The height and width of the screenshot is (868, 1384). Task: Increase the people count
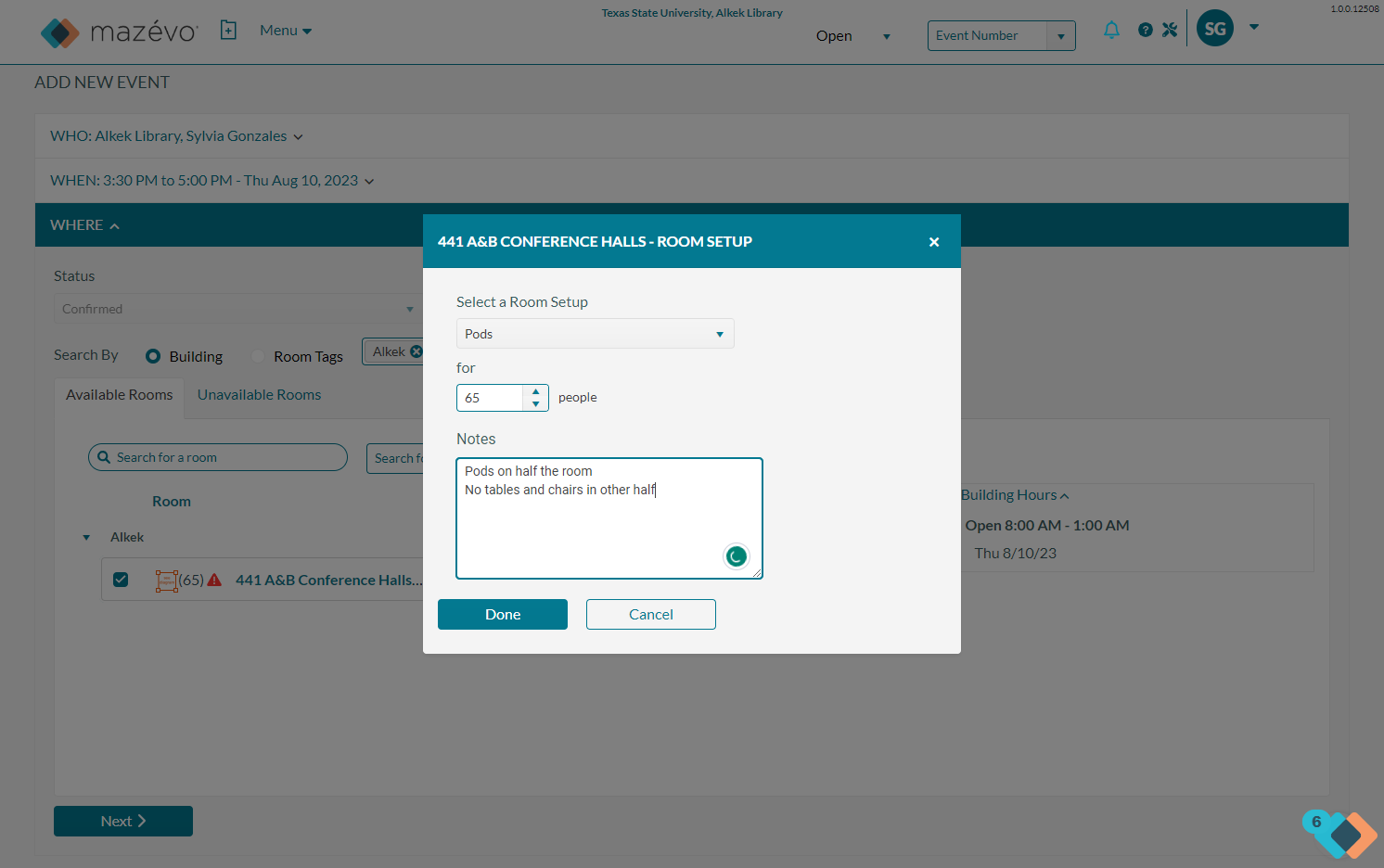pyautogui.click(x=536, y=391)
